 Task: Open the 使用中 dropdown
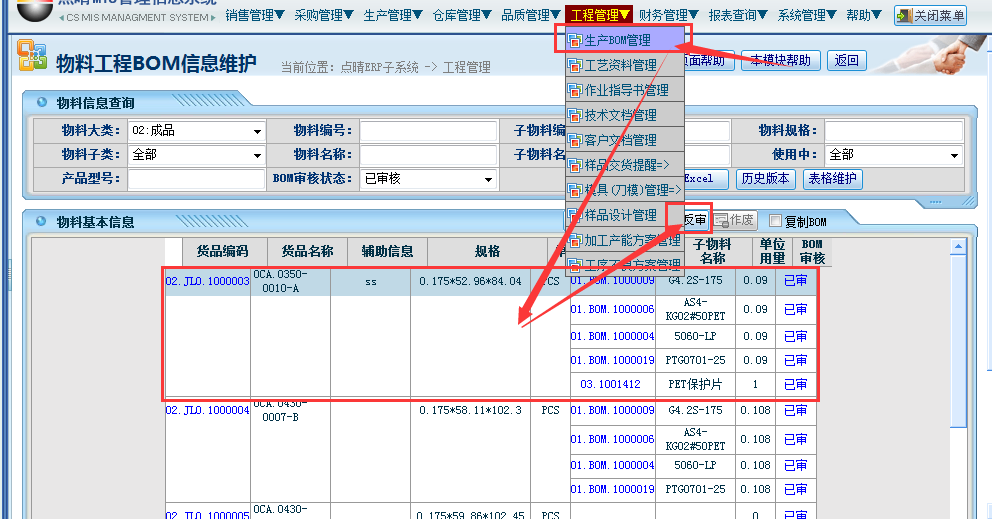pyautogui.click(x=955, y=156)
